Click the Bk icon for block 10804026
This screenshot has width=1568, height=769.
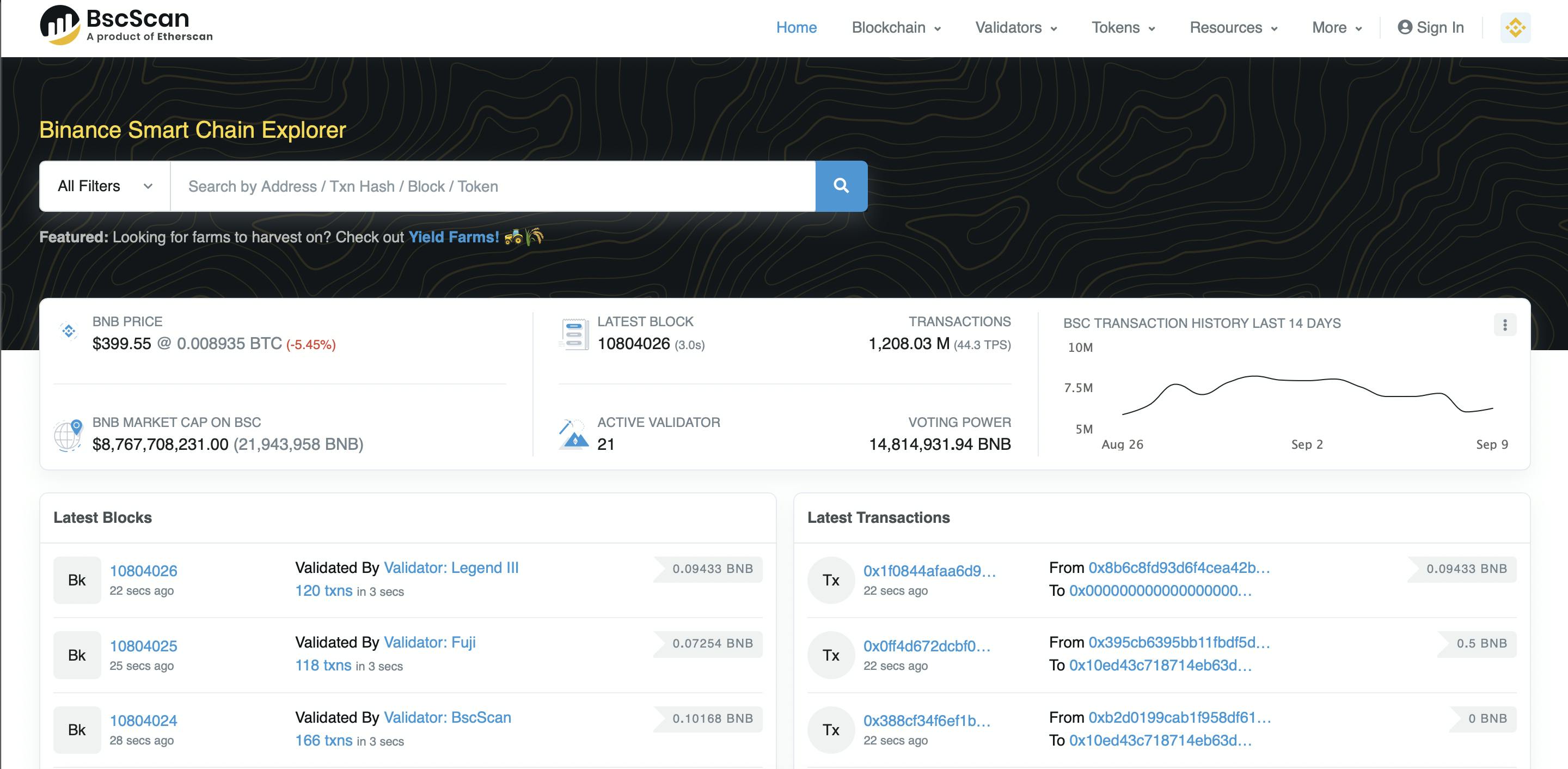pos(77,580)
